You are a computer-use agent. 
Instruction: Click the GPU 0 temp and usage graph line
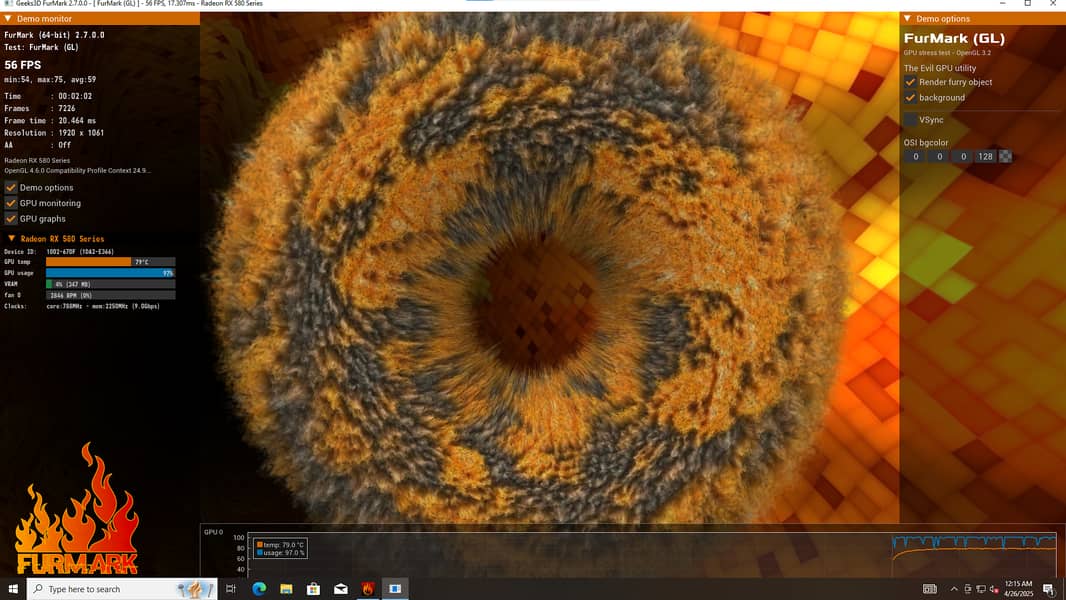pyautogui.click(x=974, y=548)
